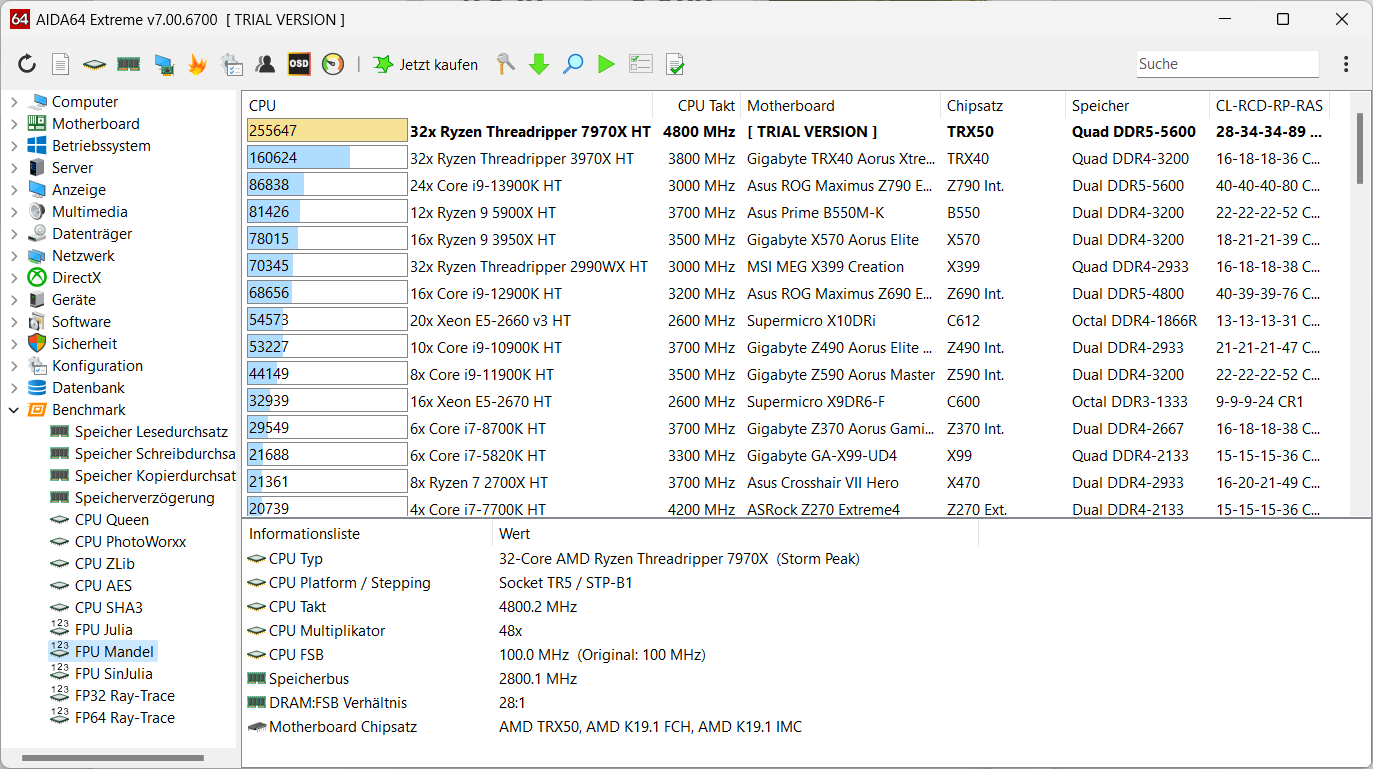The image size is (1373, 769).
Task: Open CPU SHA3 benchmark
Action: (x=108, y=608)
